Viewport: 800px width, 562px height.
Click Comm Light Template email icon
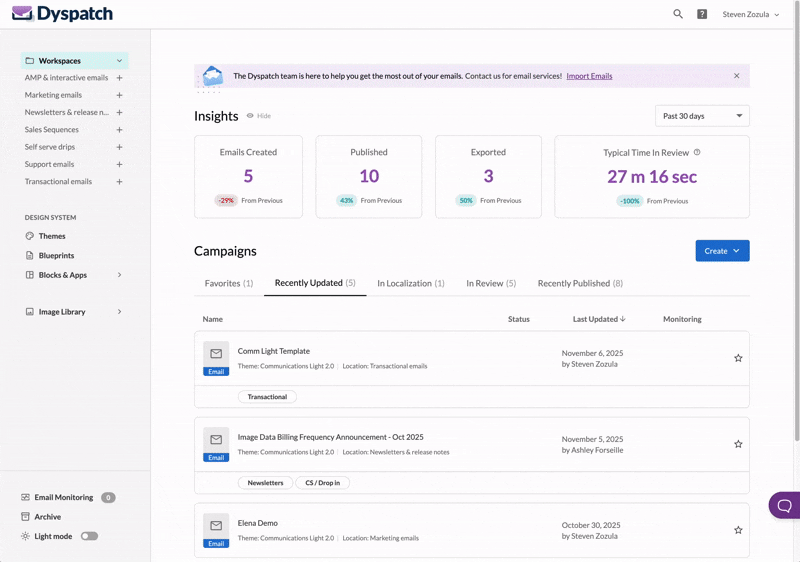pos(216,359)
